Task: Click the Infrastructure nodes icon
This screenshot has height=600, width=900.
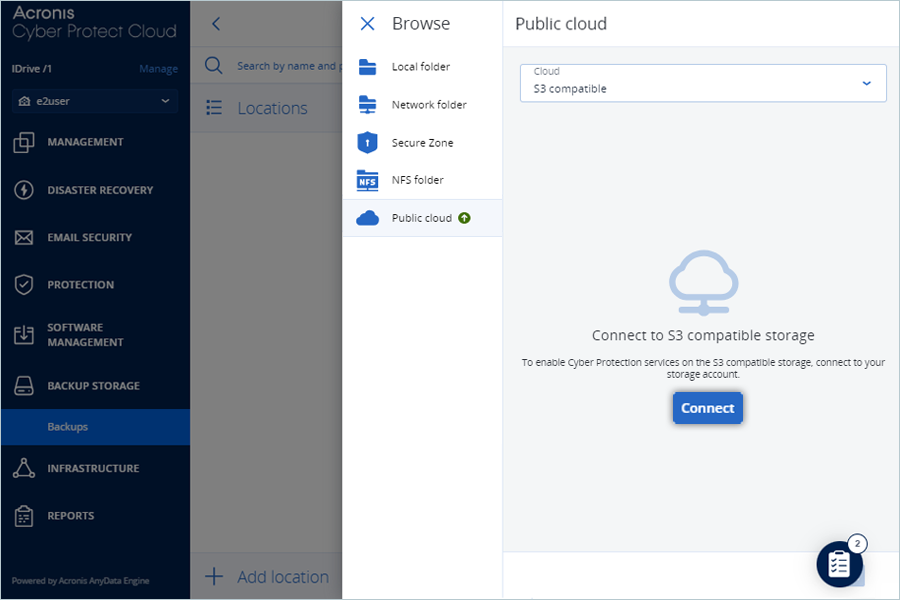Action: [x=24, y=469]
